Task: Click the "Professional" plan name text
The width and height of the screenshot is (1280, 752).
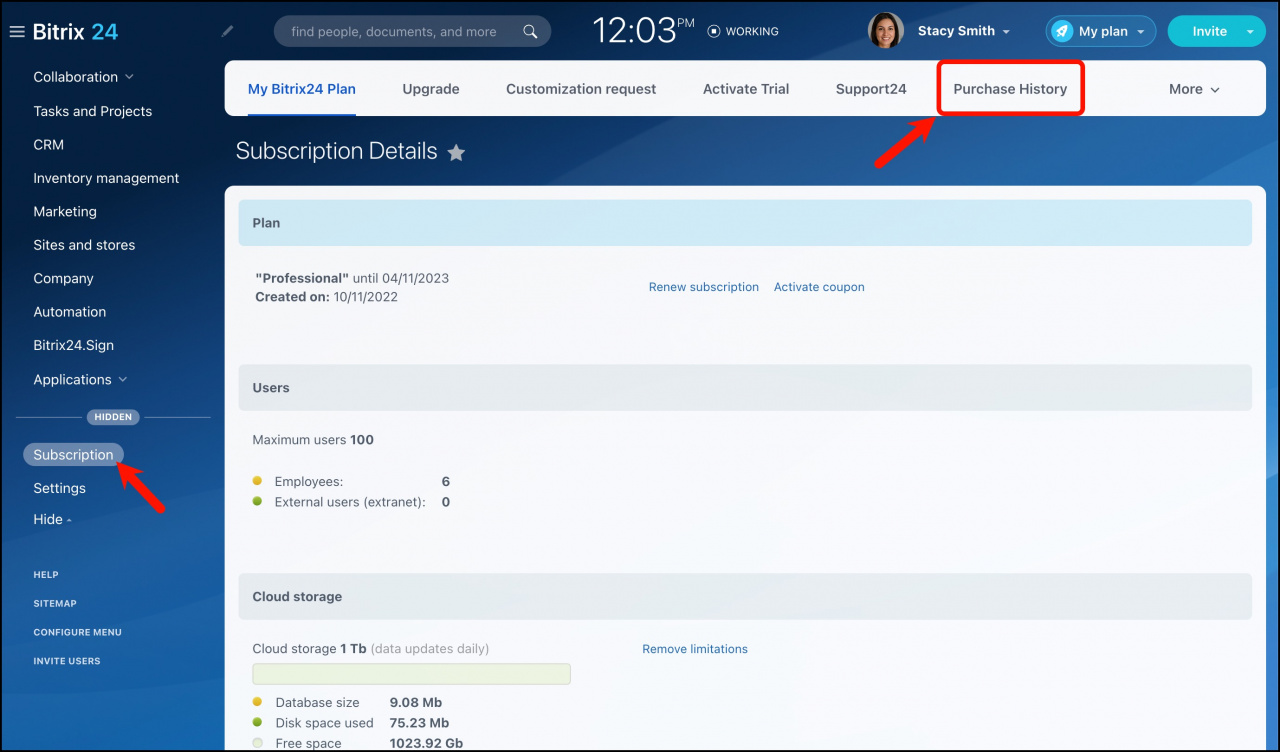Action: (x=302, y=279)
